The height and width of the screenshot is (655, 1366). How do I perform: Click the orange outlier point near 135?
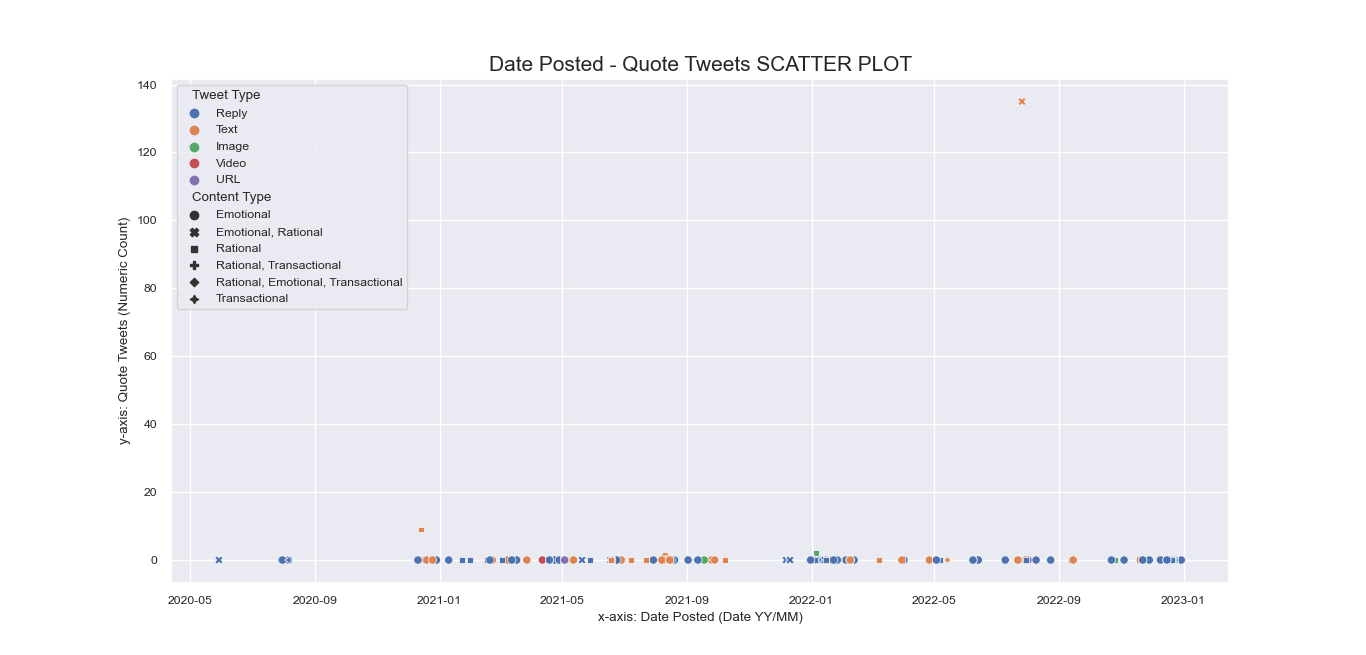point(1021,101)
